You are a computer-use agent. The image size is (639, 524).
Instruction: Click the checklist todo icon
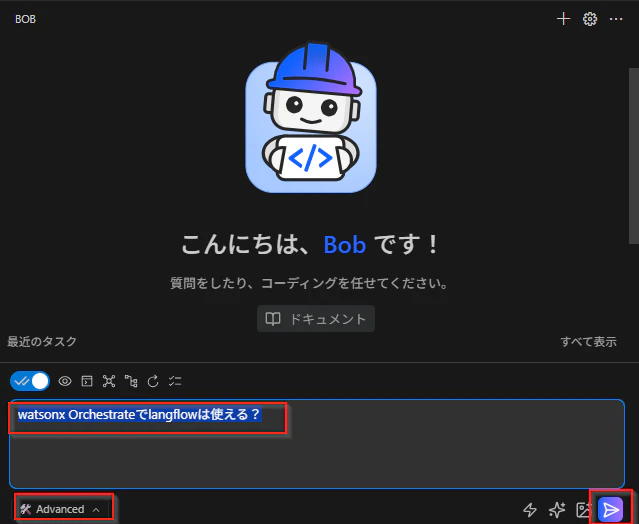click(175, 381)
